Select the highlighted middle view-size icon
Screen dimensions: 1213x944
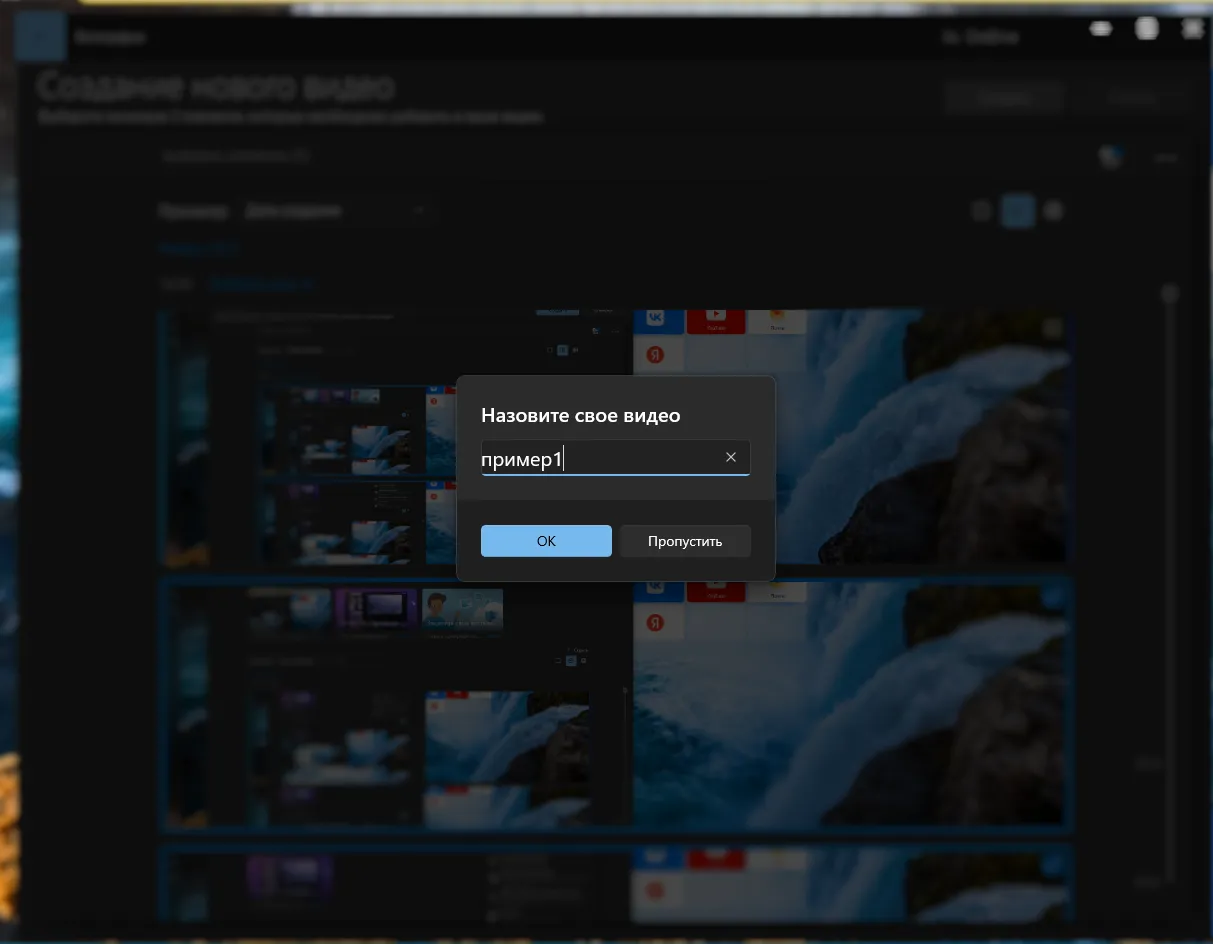1018,211
